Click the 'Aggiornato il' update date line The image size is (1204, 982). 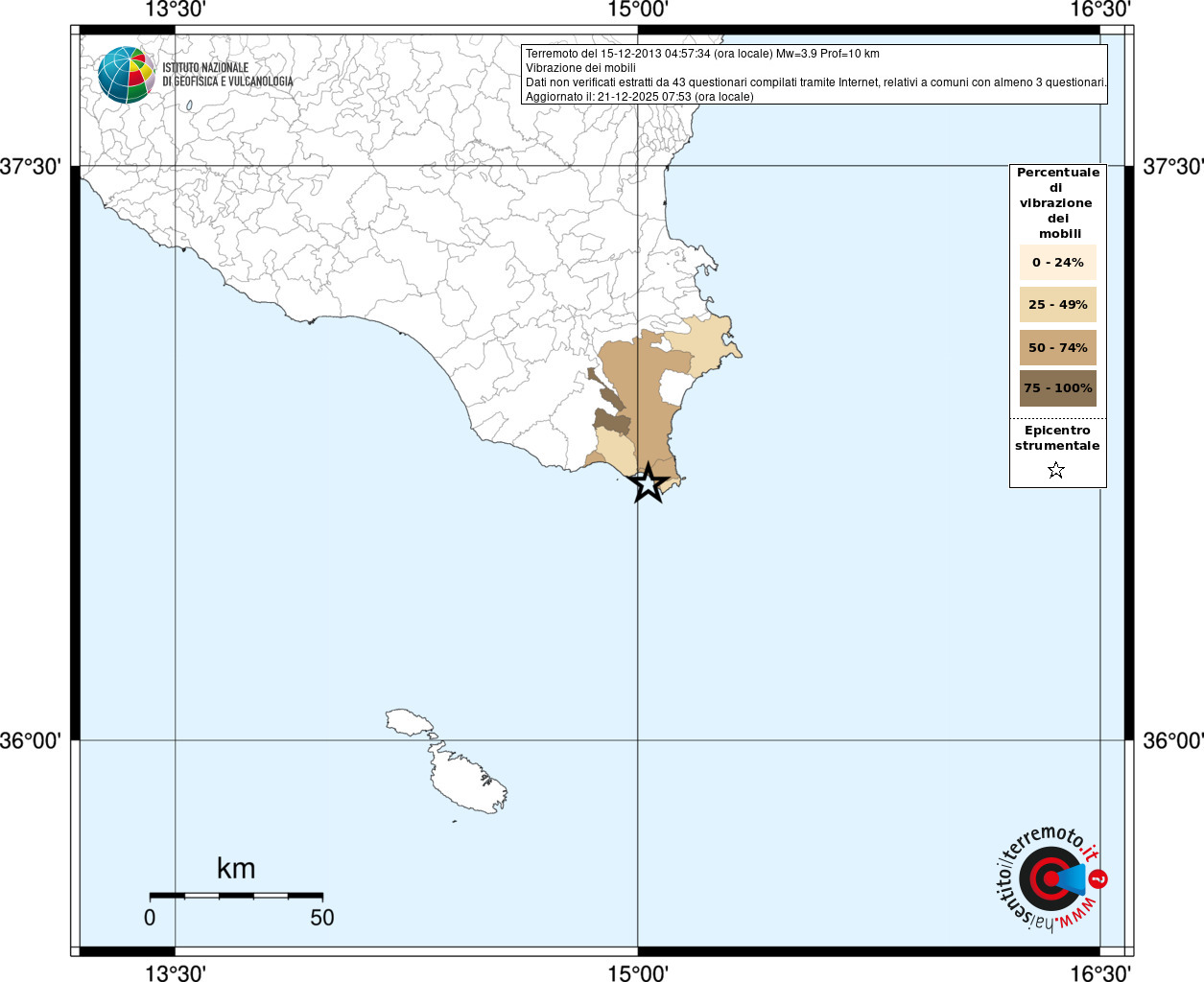pyautogui.click(x=639, y=97)
